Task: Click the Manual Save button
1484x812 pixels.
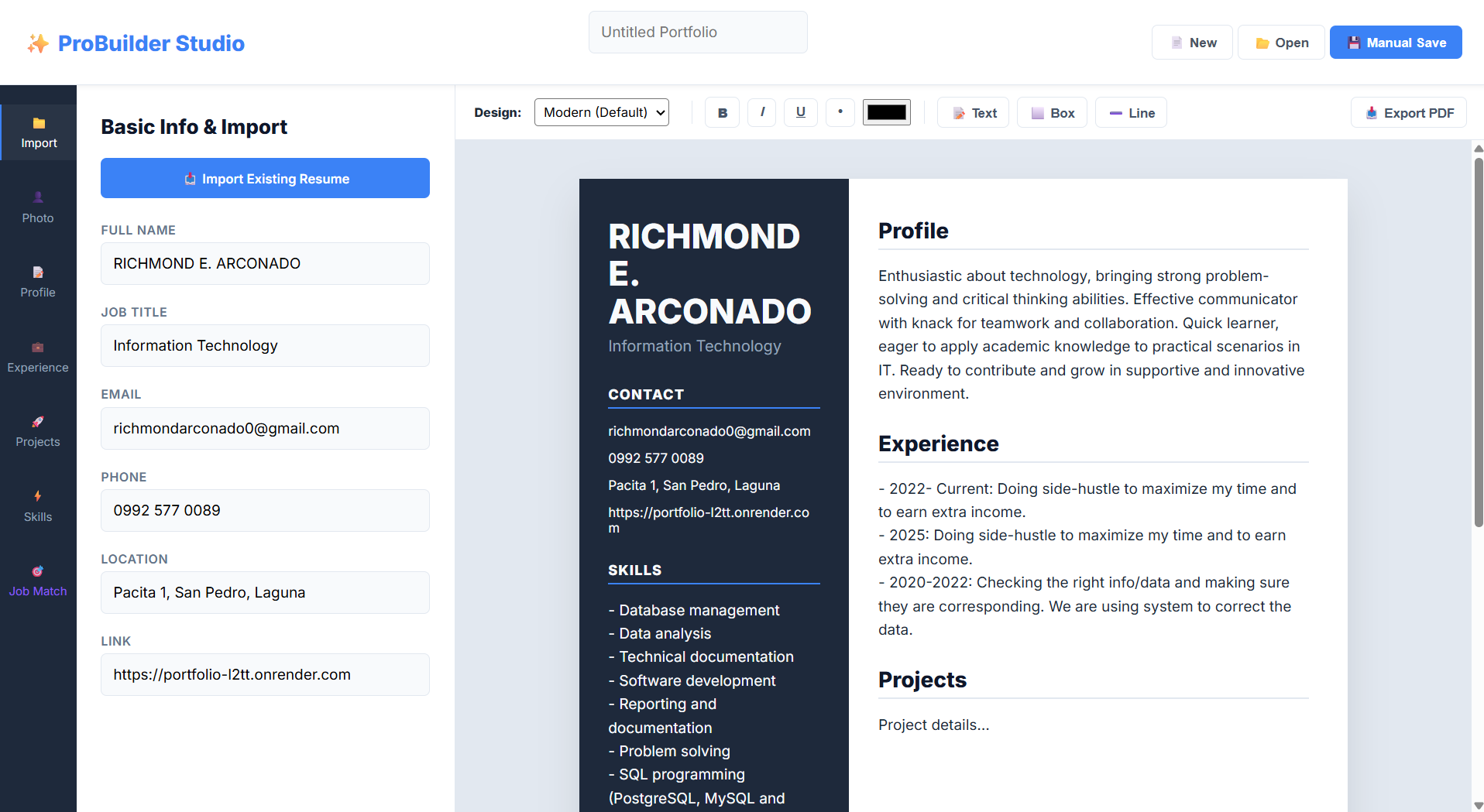Action: 1396,43
